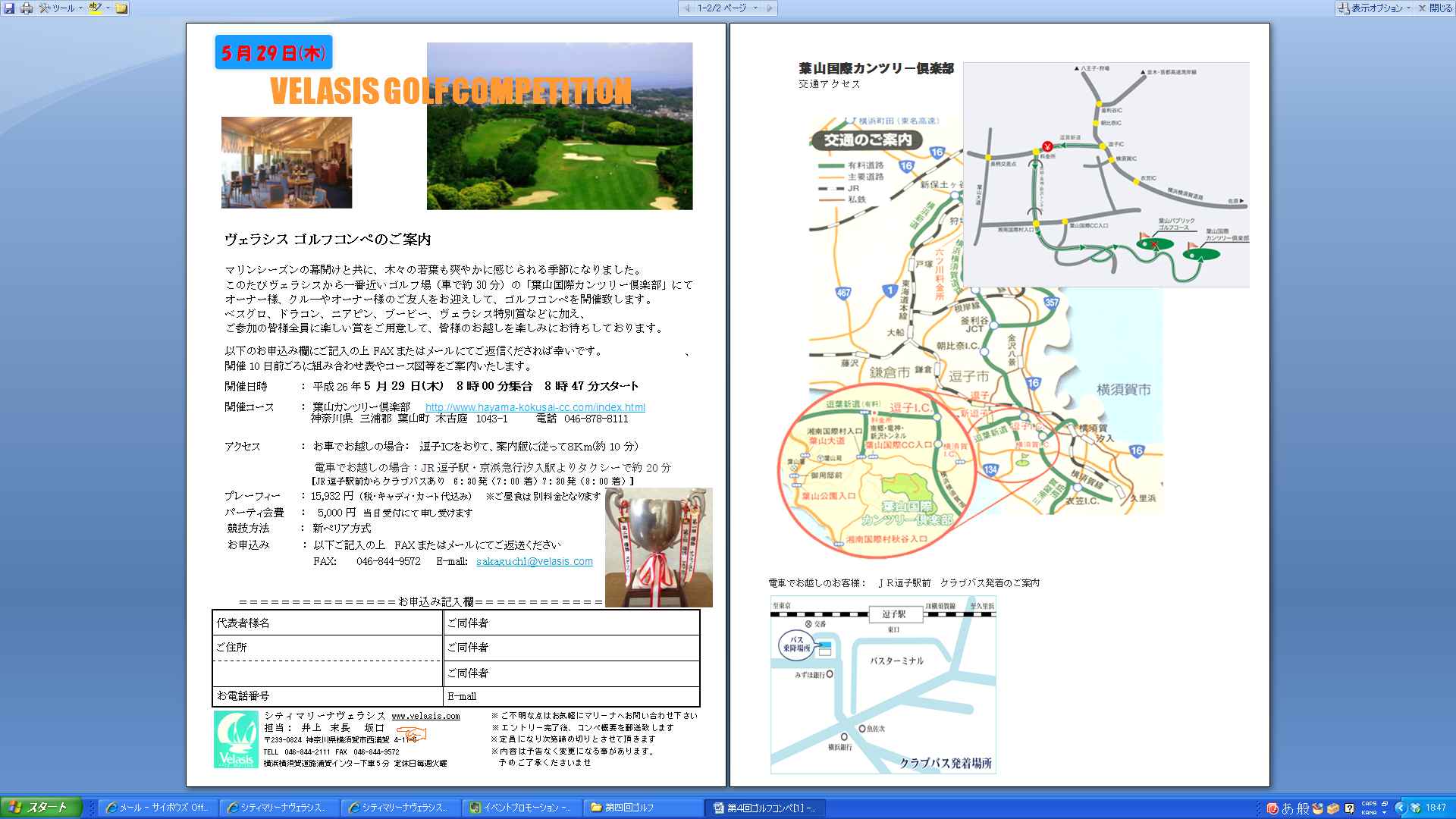This screenshot has width=1456, height=819.
Task: Click the IME あ input mode indicator
Action: (x=1288, y=808)
